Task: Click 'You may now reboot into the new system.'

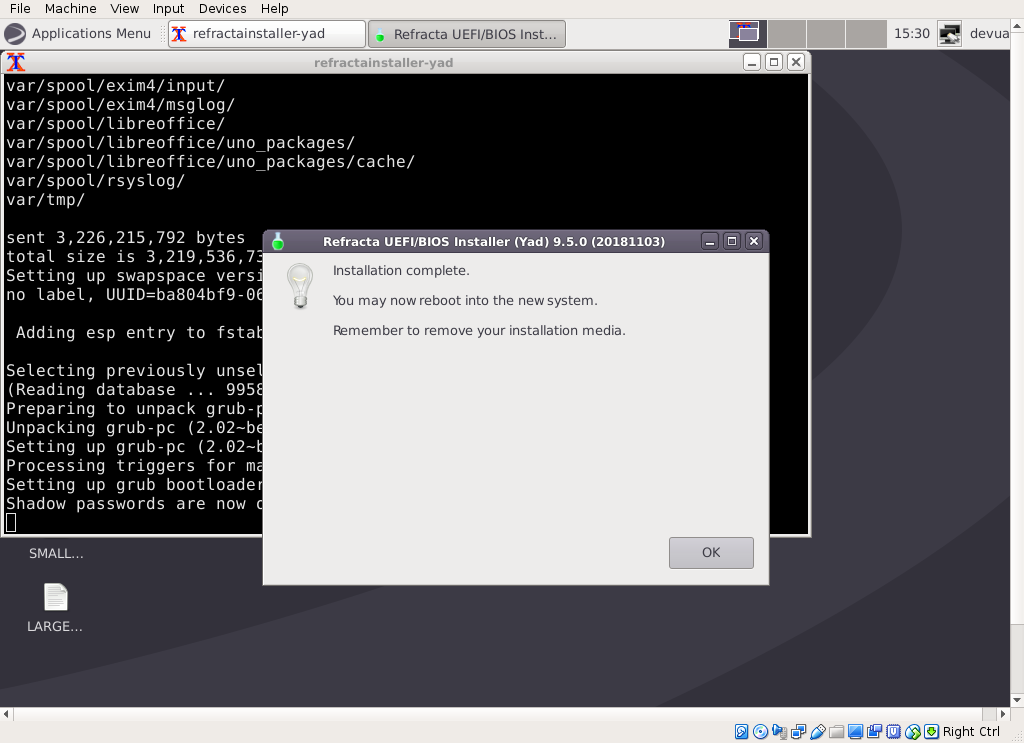Action: pyautogui.click(x=465, y=300)
